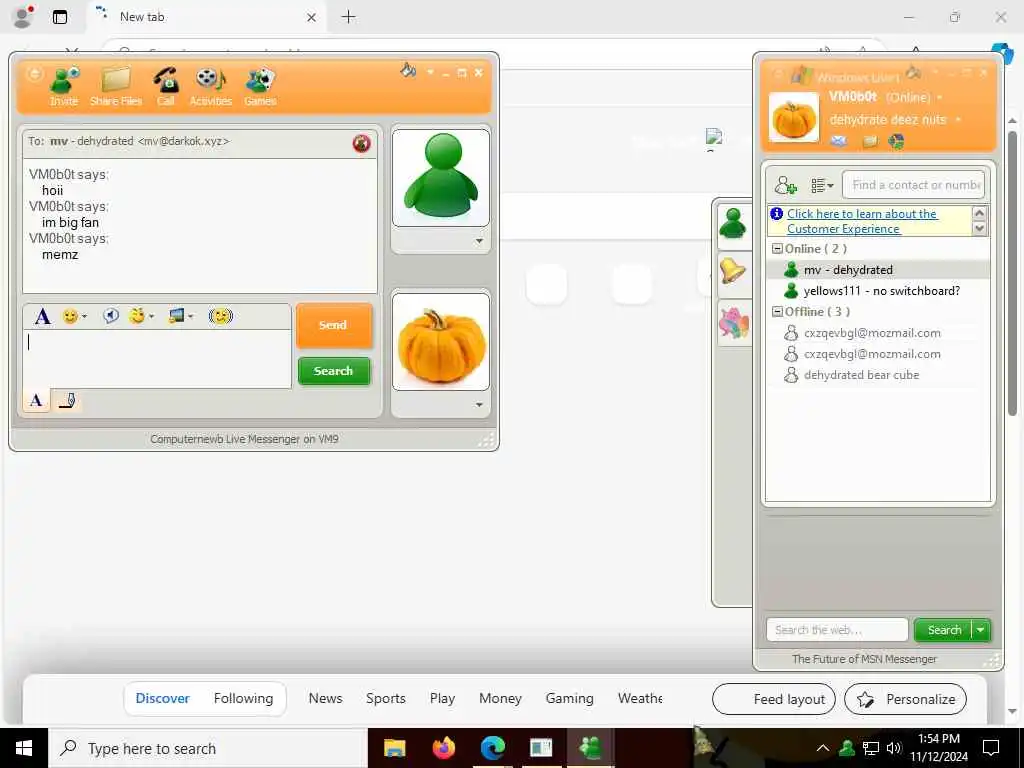
Task: Open dropdown under contact's green display picture
Action: (x=479, y=241)
